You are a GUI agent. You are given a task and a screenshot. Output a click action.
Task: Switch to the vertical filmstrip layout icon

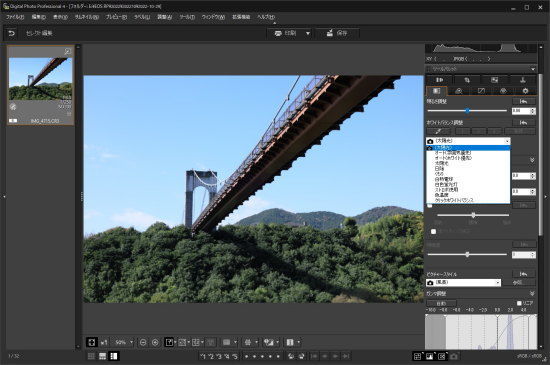coord(114,356)
